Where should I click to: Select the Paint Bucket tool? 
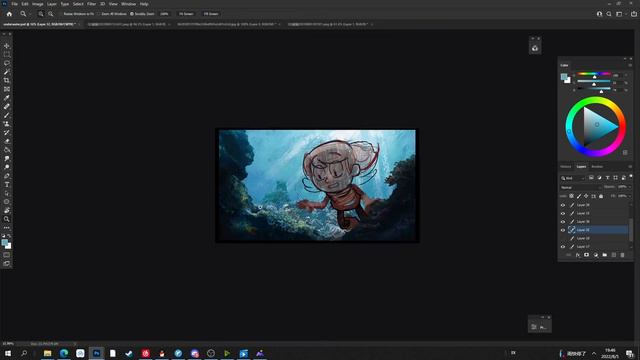pos(7,150)
